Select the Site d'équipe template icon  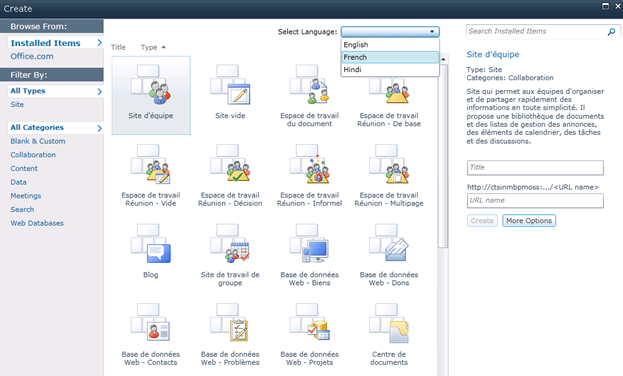[x=151, y=85]
